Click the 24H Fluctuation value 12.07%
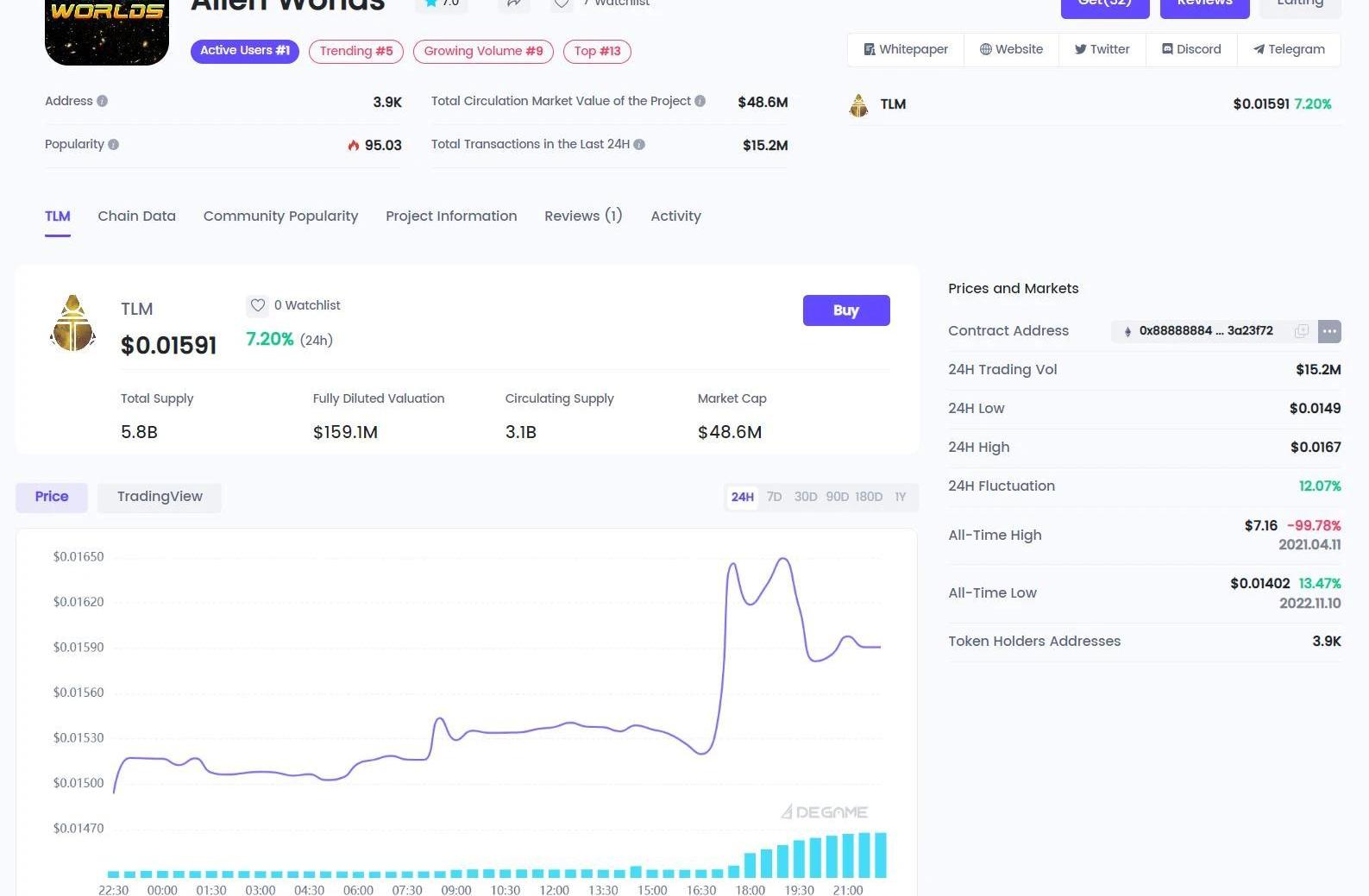The width and height of the screenshot is (1369, 896). (1320, 486)
